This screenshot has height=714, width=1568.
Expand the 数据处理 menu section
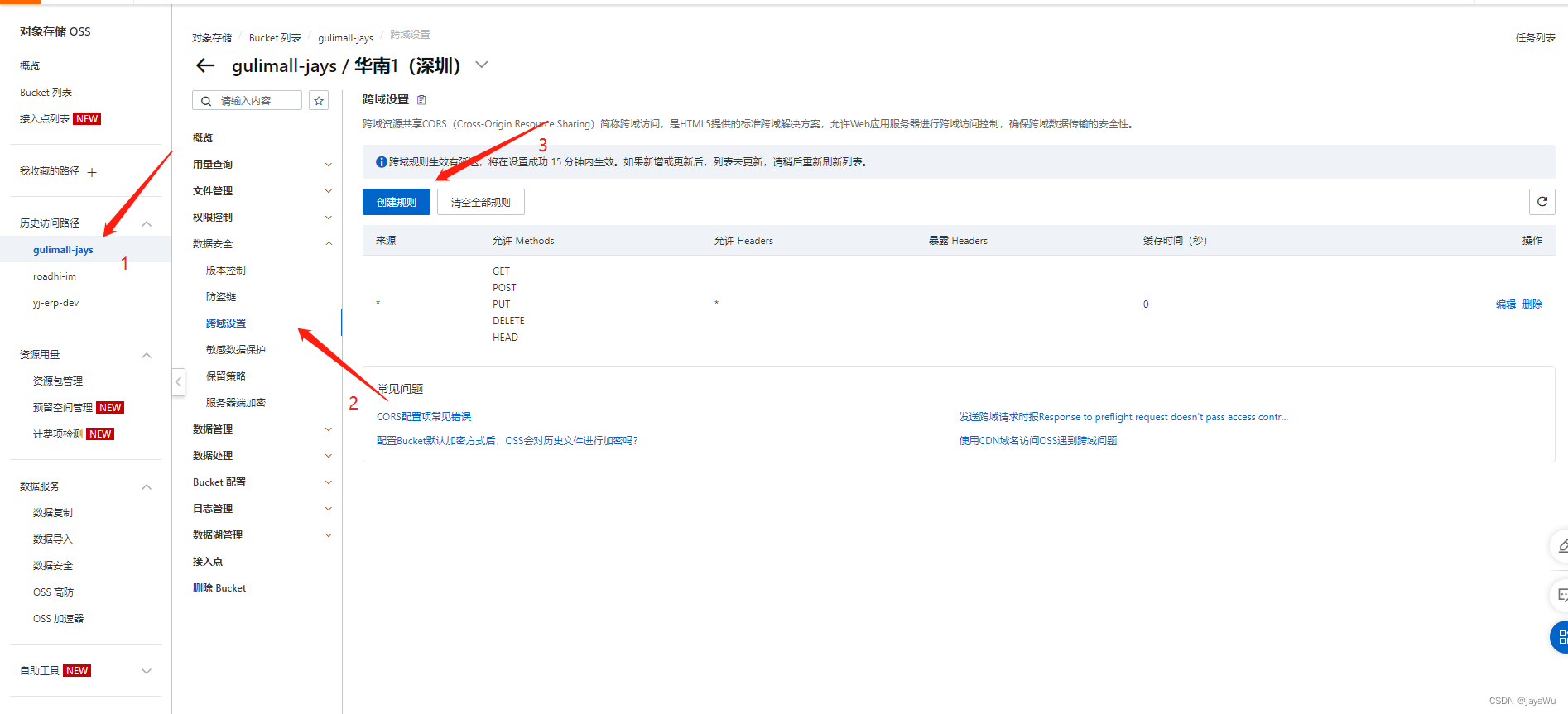coord(328,456)
